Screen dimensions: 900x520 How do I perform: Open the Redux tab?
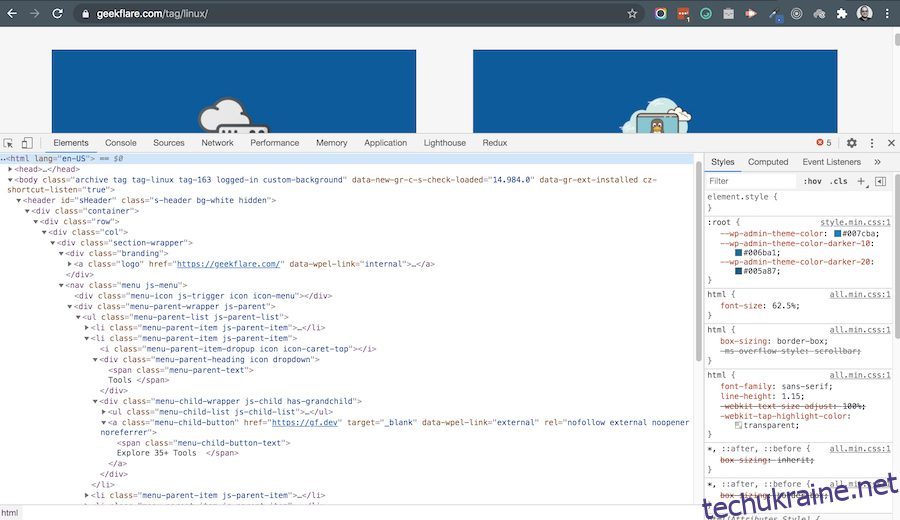coord(495,143)
